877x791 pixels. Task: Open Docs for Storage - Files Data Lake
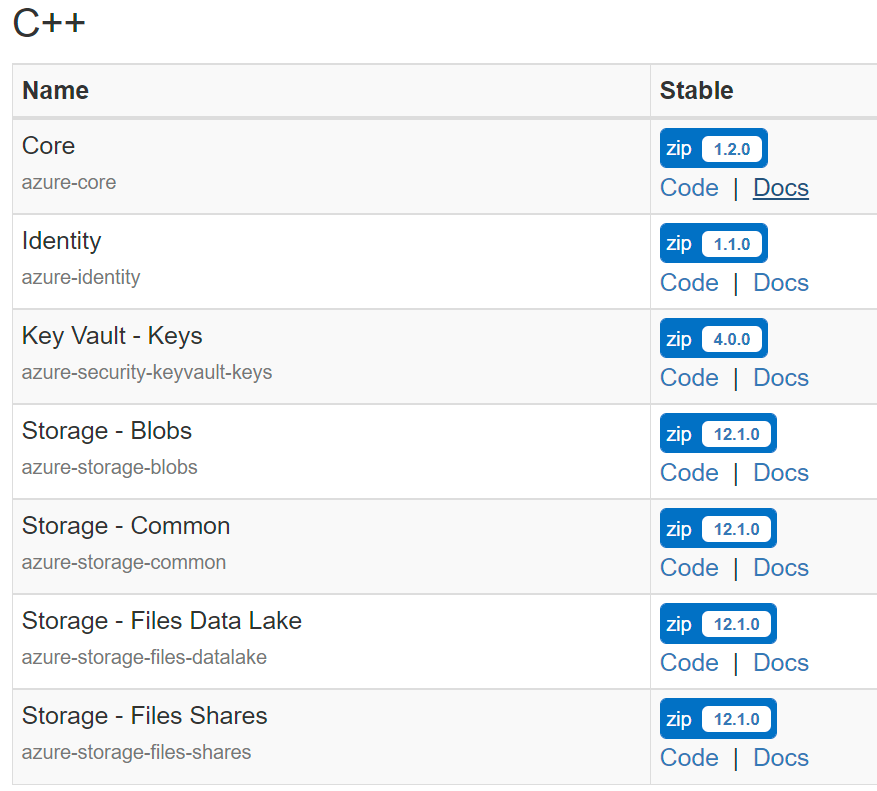[x=780, y=662]
